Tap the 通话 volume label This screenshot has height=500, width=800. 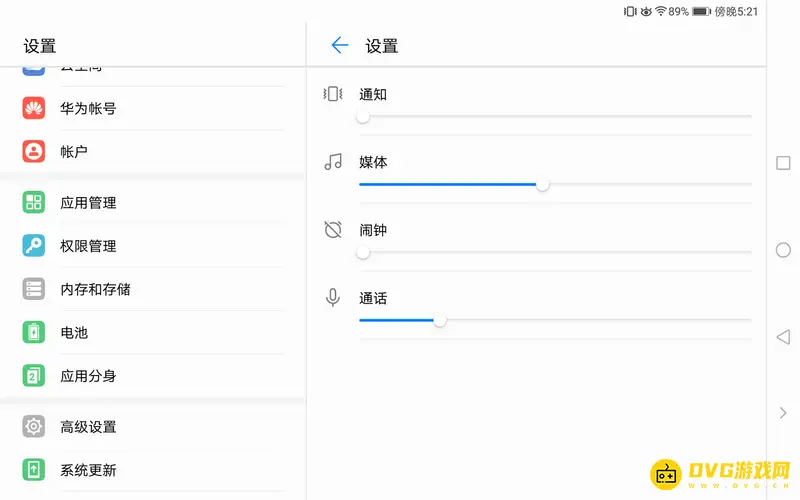click(373, 298)
